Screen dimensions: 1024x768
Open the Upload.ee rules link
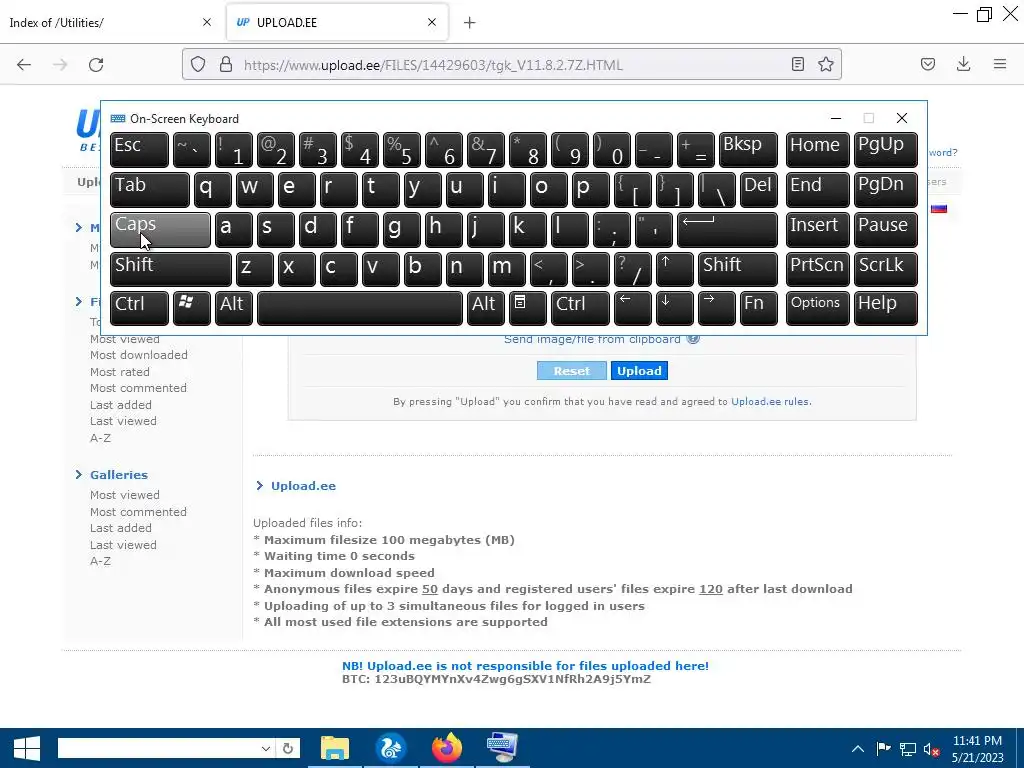click(769, 402)
